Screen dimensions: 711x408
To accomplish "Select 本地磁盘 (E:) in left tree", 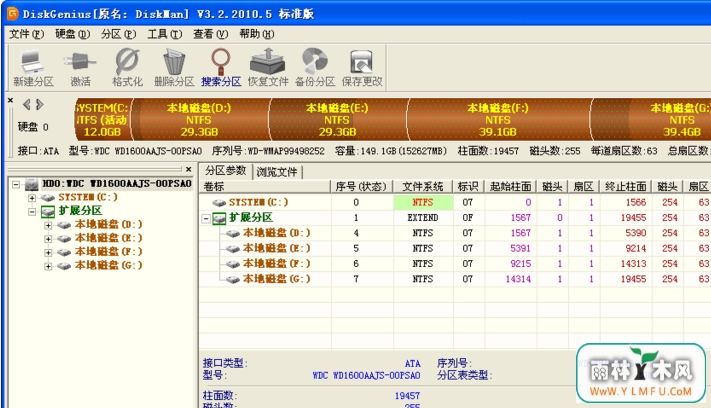I will click(x=108, y=238).
